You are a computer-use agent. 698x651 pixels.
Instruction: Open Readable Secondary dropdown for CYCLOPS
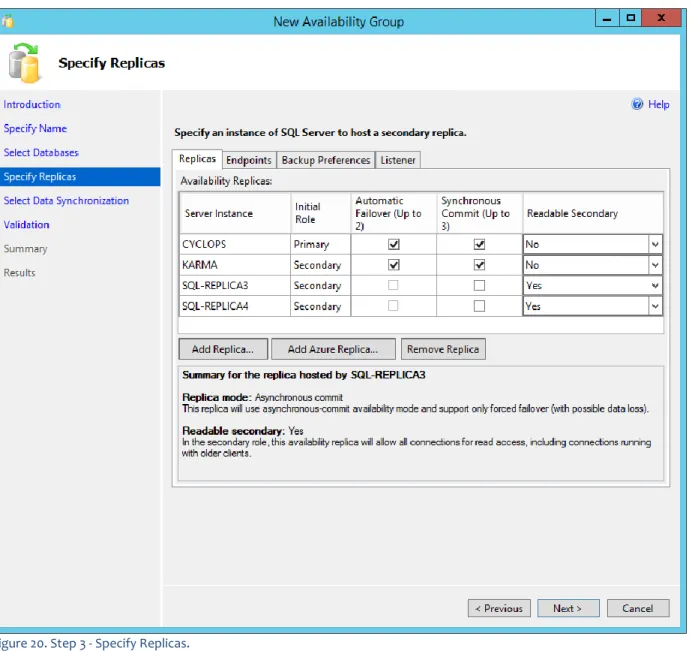point(655,244)
